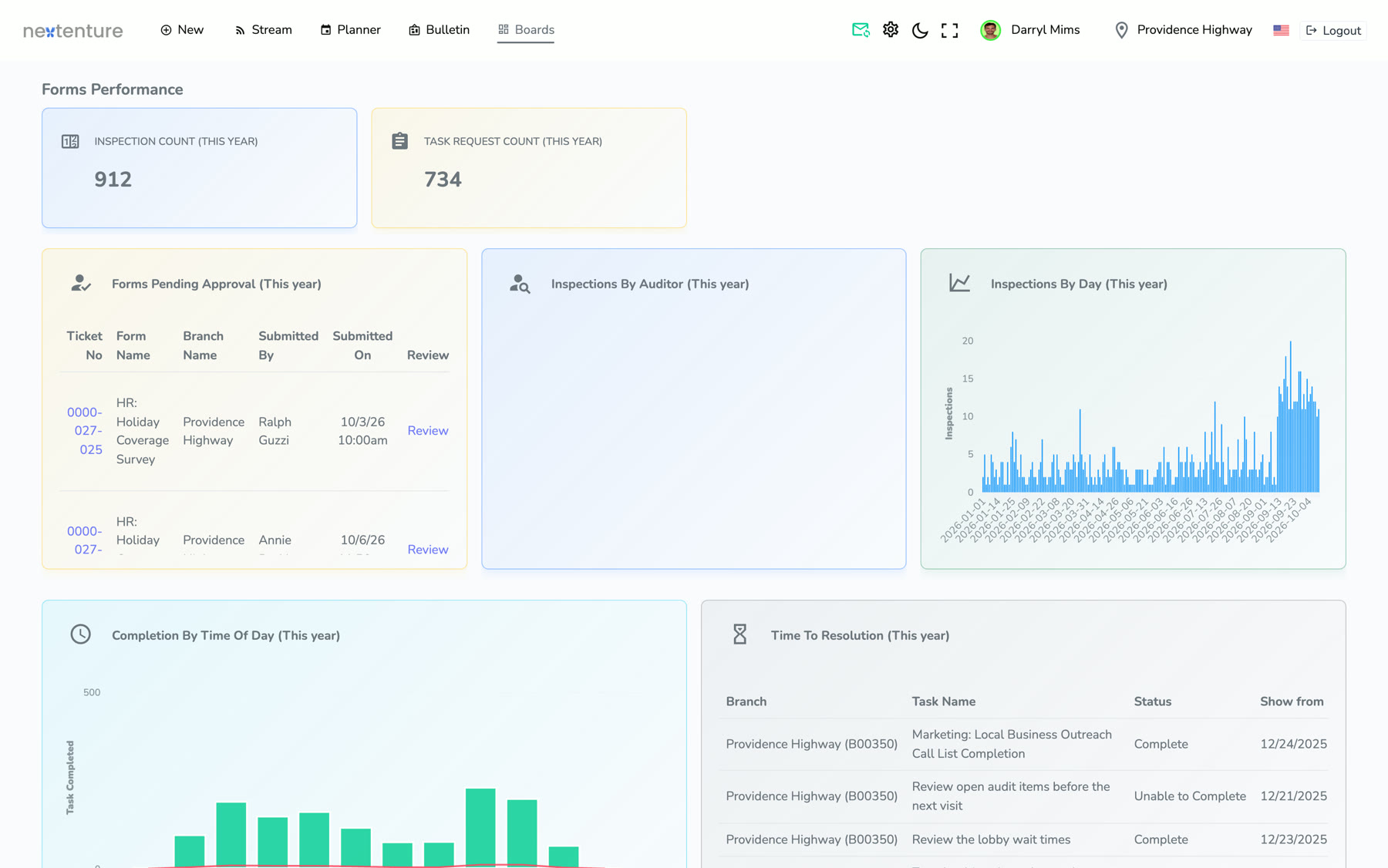Viewport: 1388px width, 868px height.
Task: Click the Branch header in resolution table
Action: (x=746, y=701)
